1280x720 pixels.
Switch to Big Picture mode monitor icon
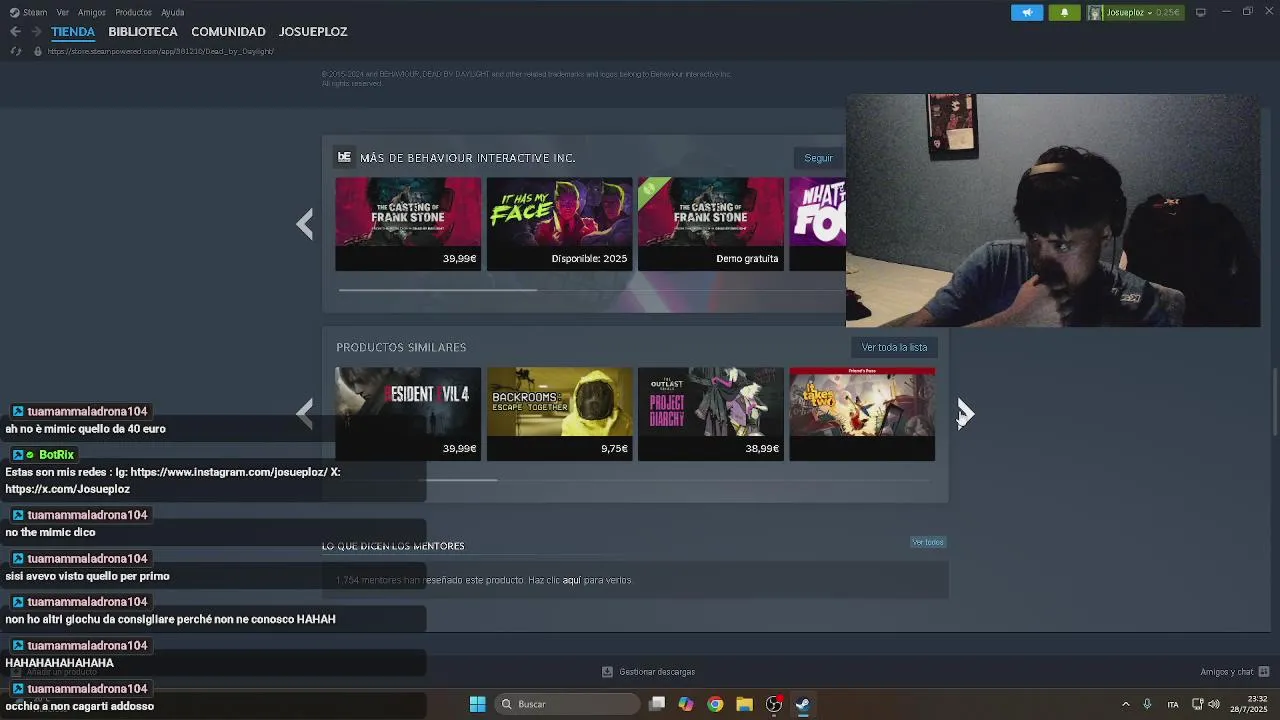pyautogui.click(x=1201, y=12)
